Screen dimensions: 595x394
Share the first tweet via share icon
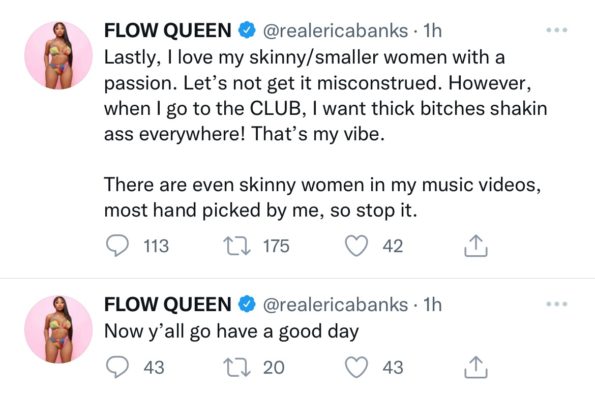pyautogui.click(x=475, y=246)
